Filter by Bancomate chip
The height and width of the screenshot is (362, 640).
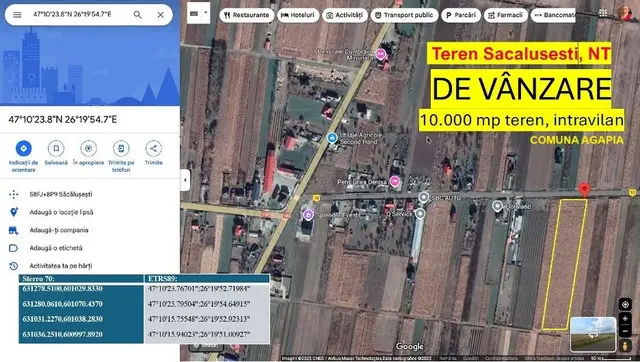pyautogui.click(x=553, y=15)
